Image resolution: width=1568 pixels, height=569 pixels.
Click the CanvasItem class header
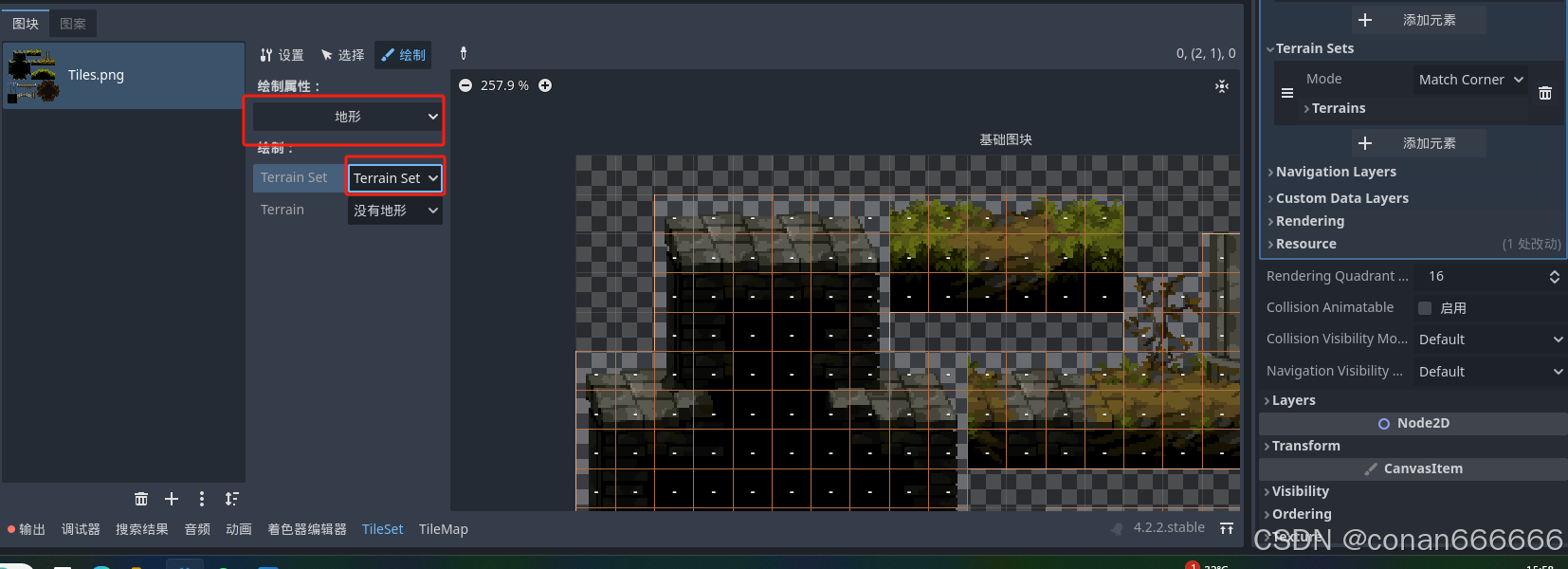(x=1413, y=468)
